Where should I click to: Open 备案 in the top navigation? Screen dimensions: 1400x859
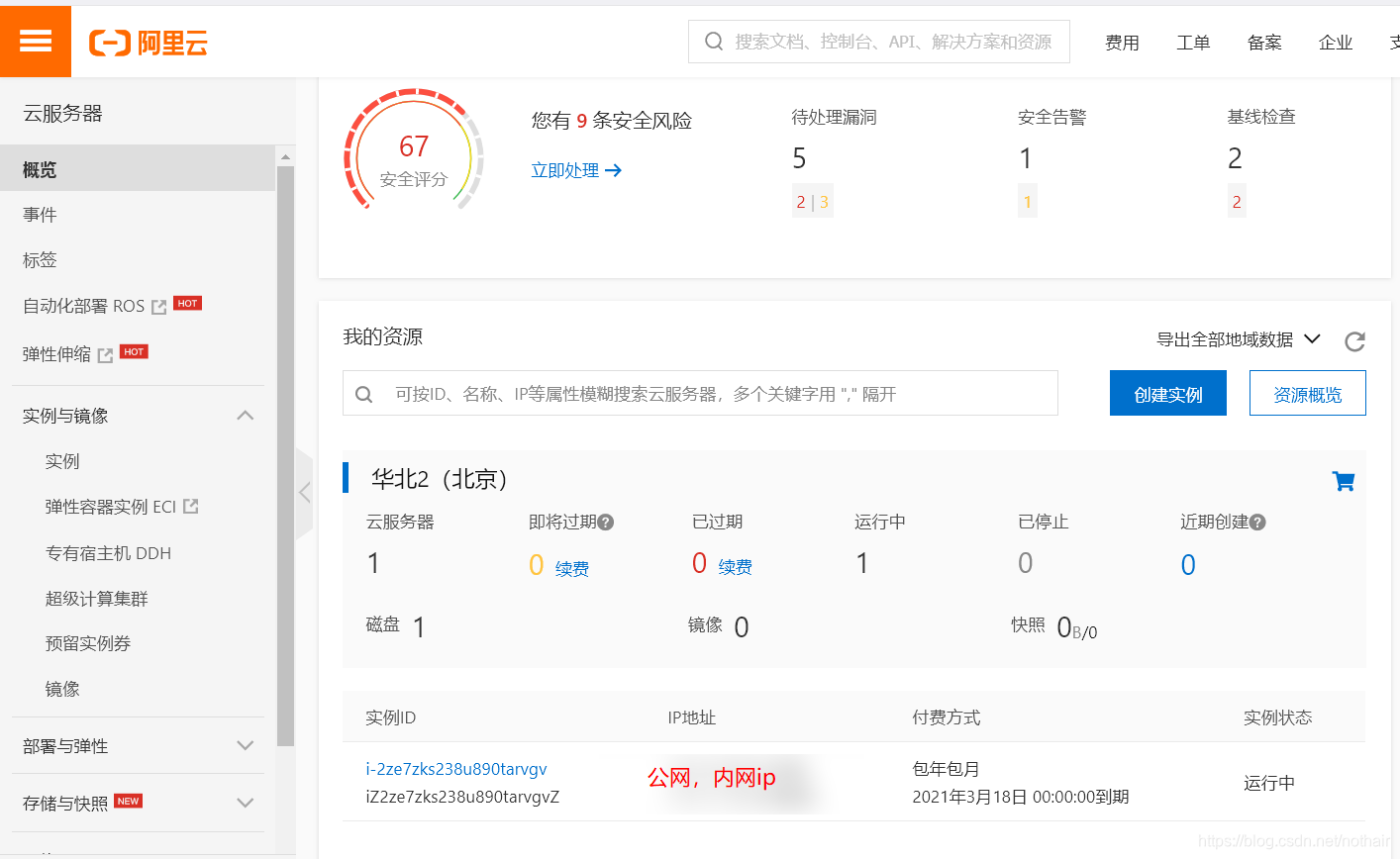[1264, 43]
